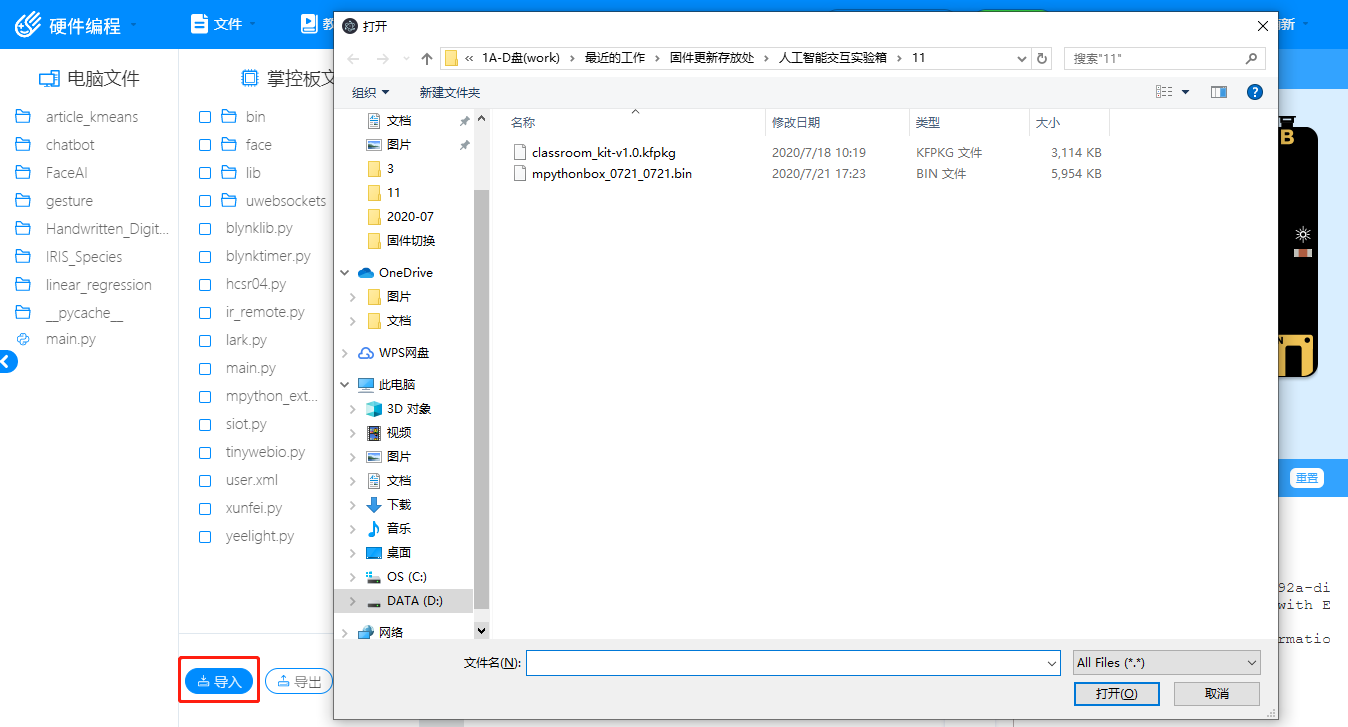Image resolution: width=1348 pixels, height=727 pixels.
Task: Expand the 网络 tree node
Action: (345, 632)
